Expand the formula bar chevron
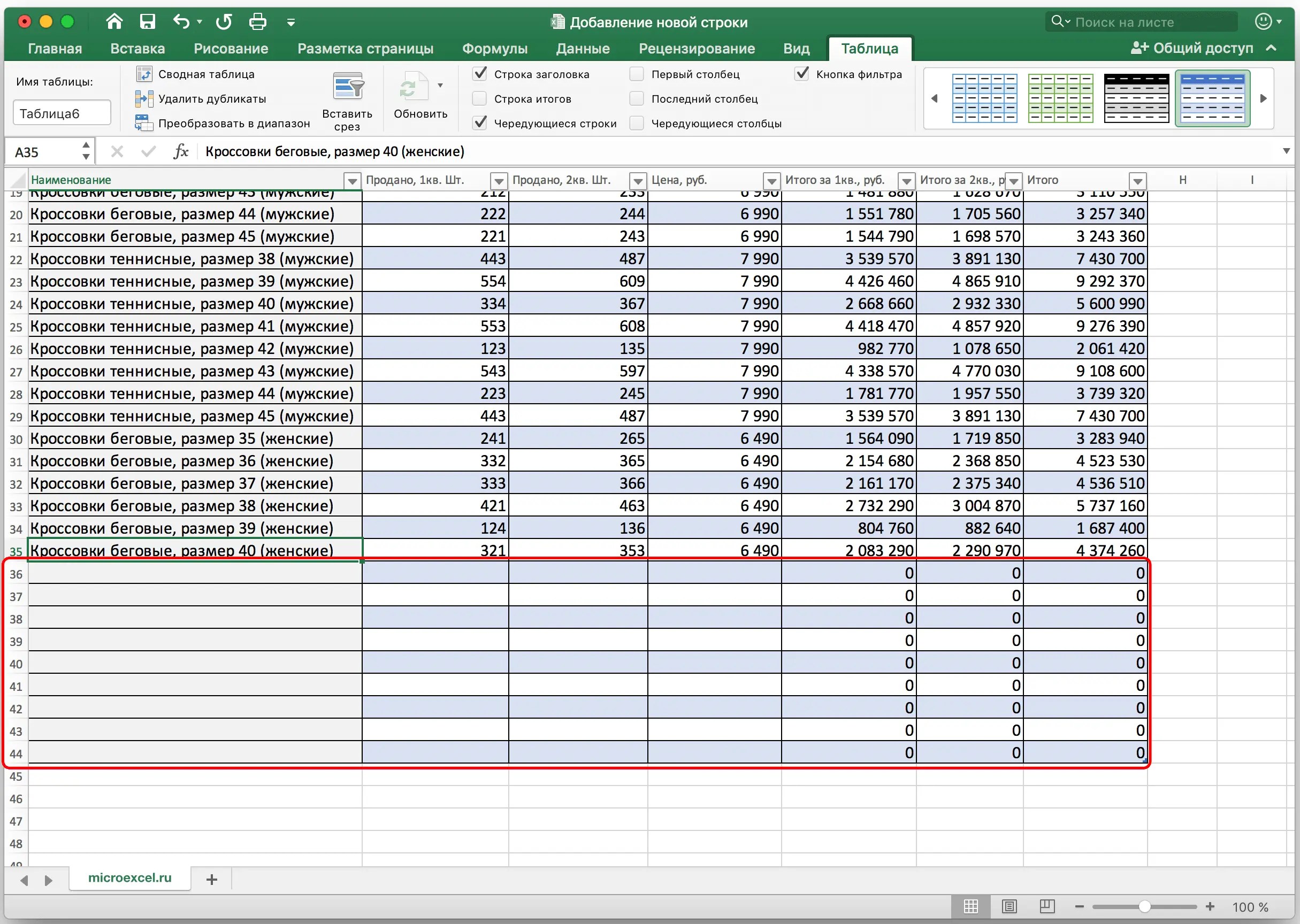The height and width of the screenshot is (924, 1300). (1286, 151)
